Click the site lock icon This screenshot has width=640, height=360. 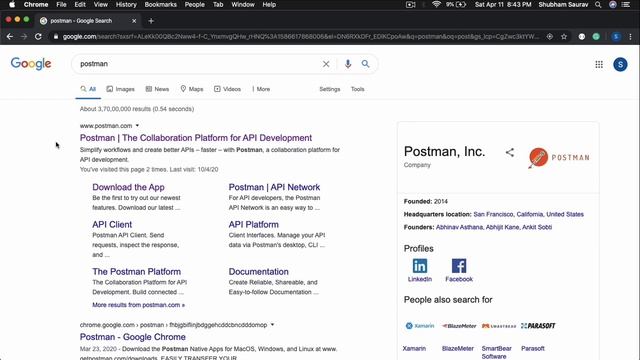[56, 36]
